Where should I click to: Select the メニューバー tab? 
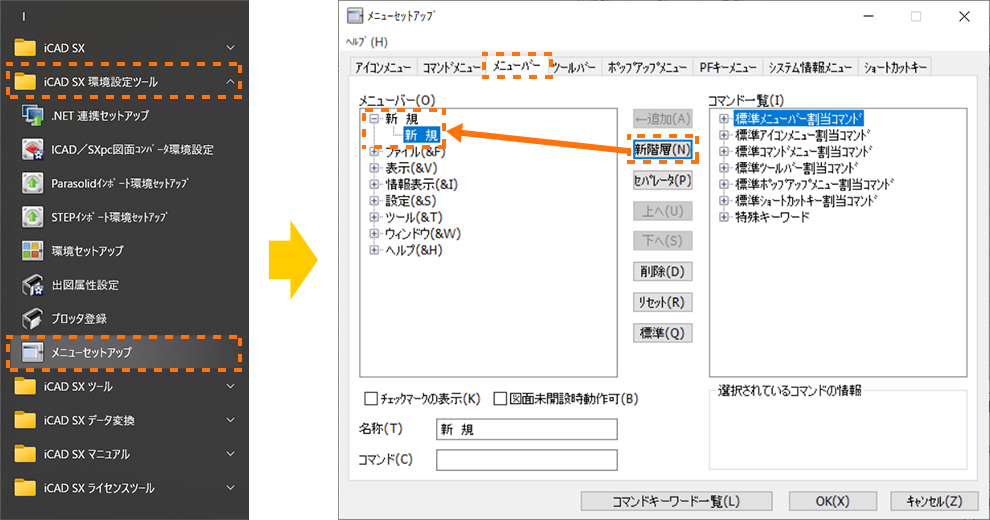point(516,66)
